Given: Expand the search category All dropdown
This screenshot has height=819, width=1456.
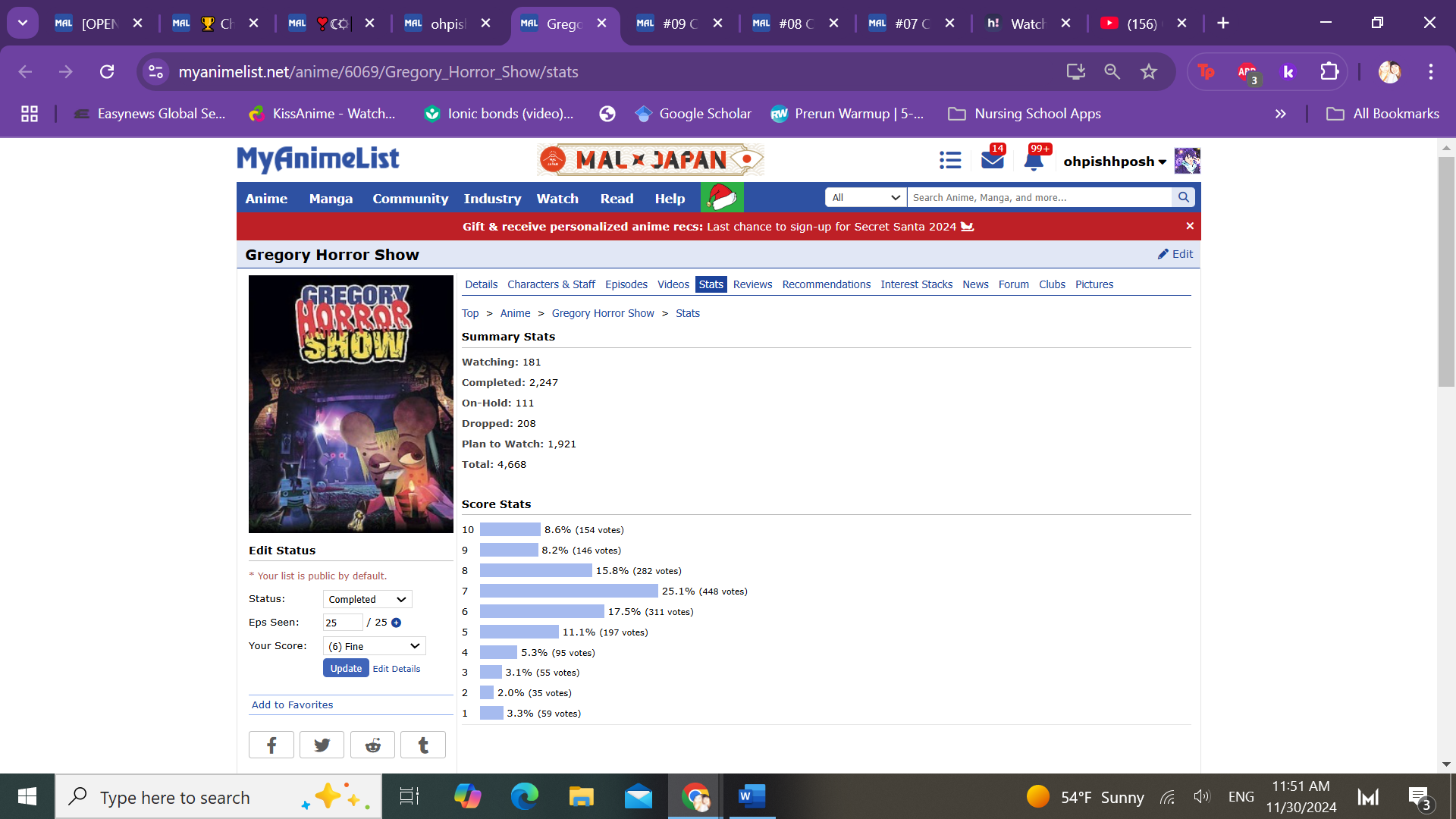Looking at the screenshot, I should 865,197.
